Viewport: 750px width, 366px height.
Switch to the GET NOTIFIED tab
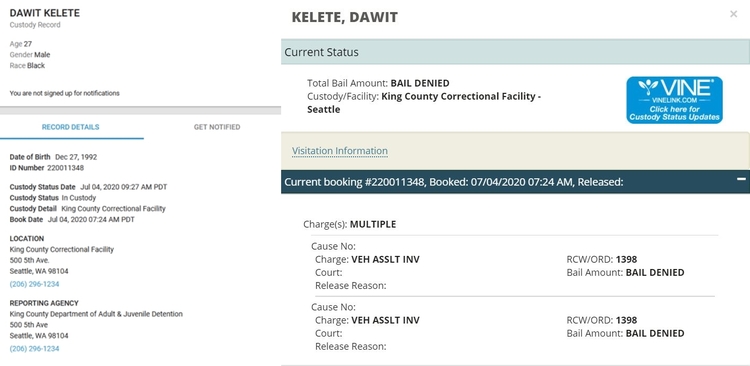tap(217, 127)
